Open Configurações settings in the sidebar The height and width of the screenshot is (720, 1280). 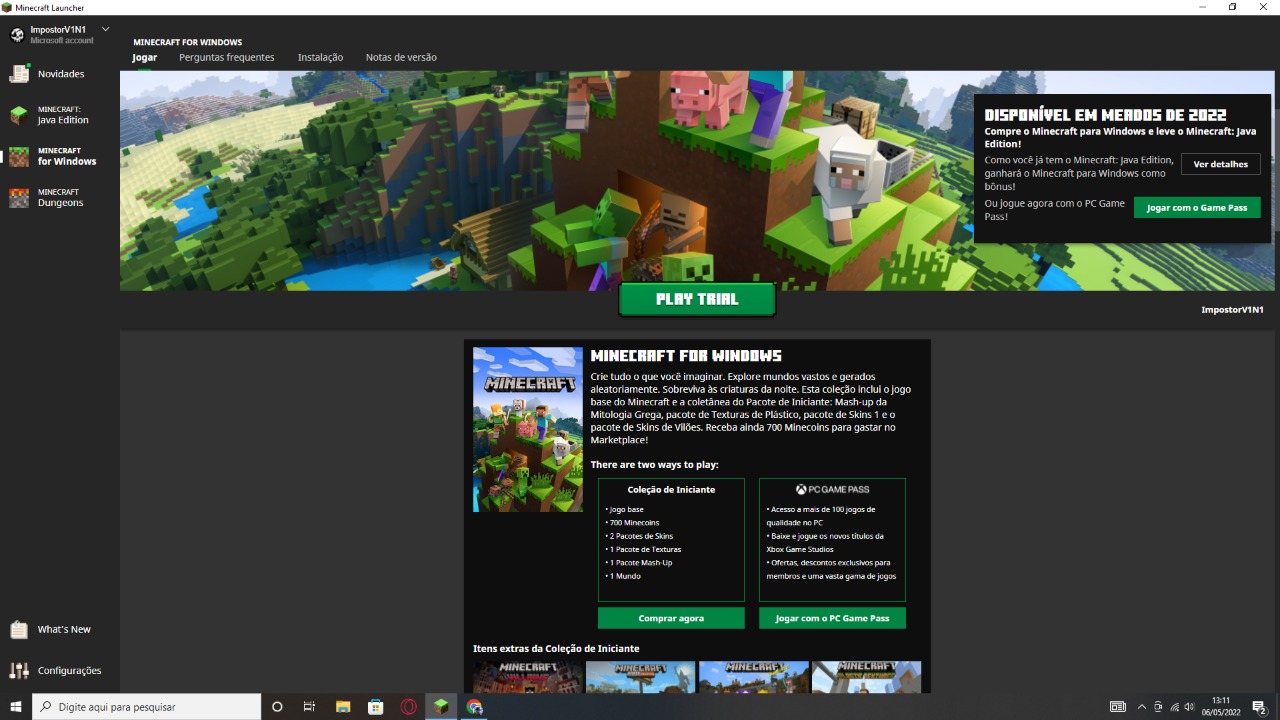[60, 671]
